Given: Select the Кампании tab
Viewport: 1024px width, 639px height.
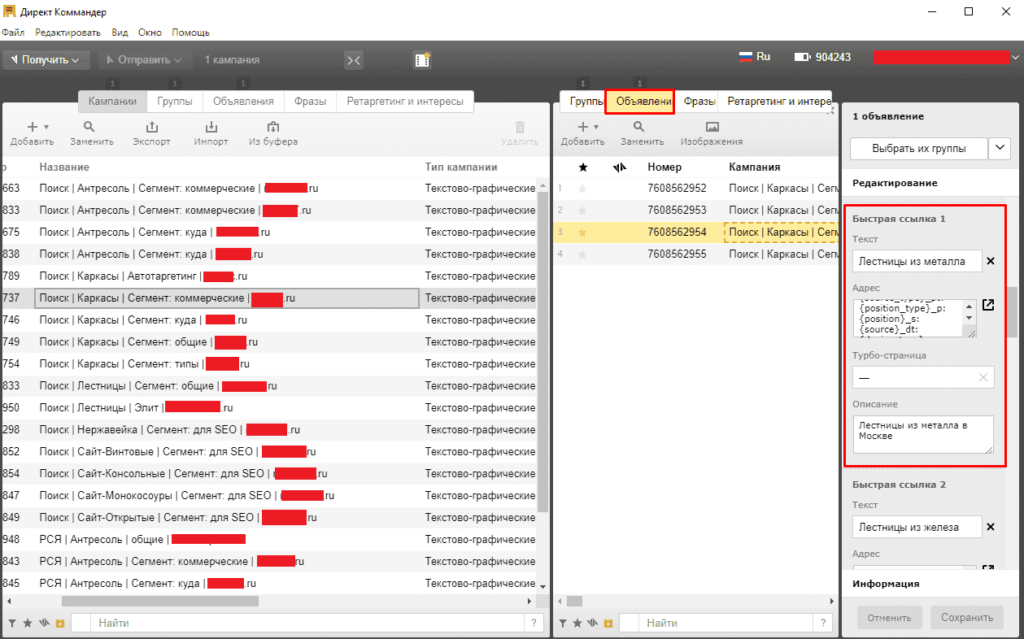Looking at the screenshot, I should coord(112,101).
